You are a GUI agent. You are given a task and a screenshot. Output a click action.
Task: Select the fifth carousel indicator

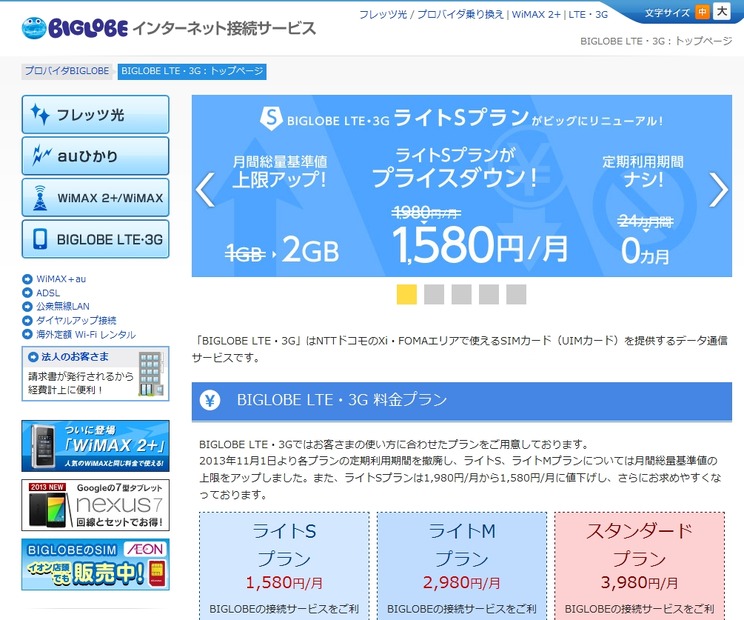tap(516, 294)
